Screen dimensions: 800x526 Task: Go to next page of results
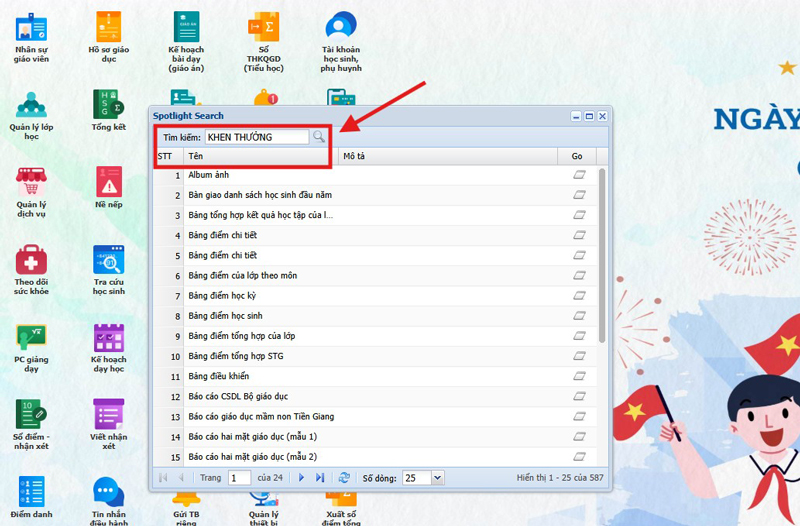[301, 478]
